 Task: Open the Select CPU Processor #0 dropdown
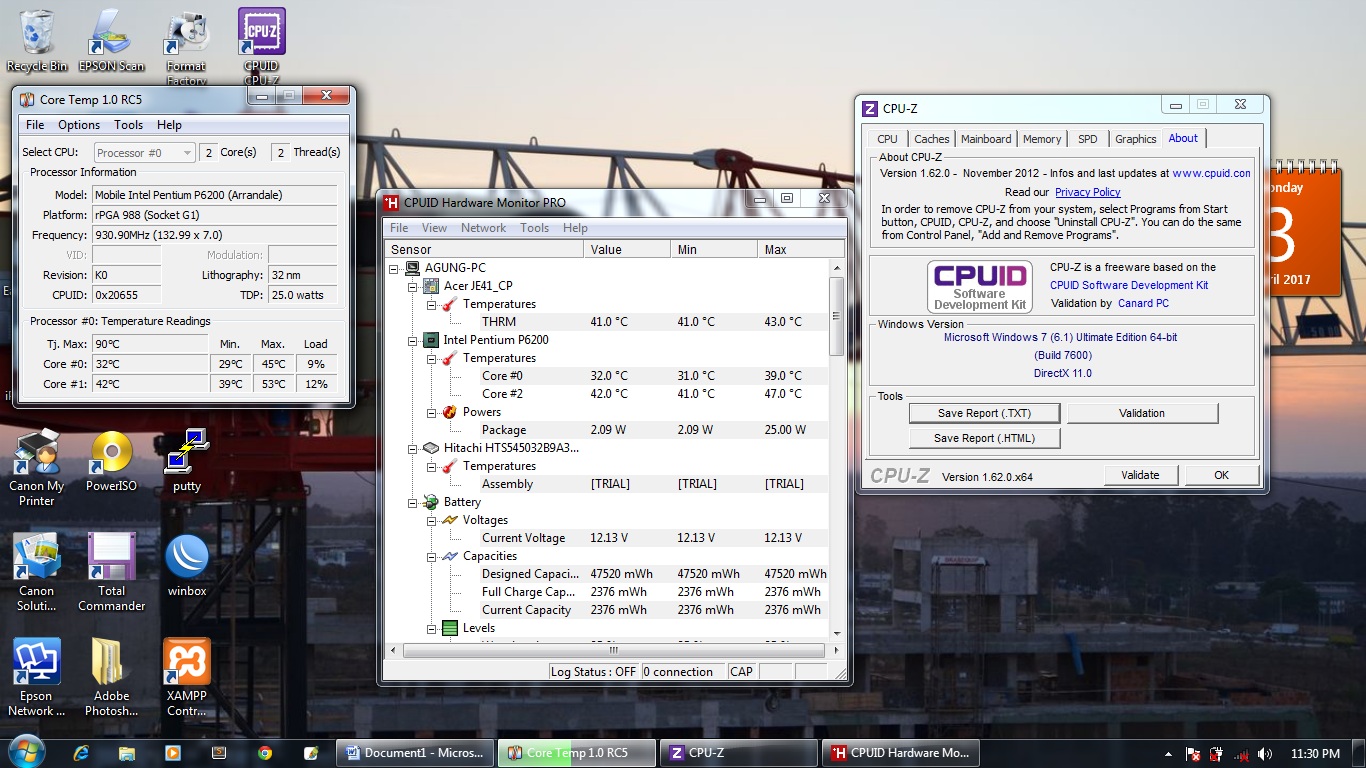(x=145, y=152)
